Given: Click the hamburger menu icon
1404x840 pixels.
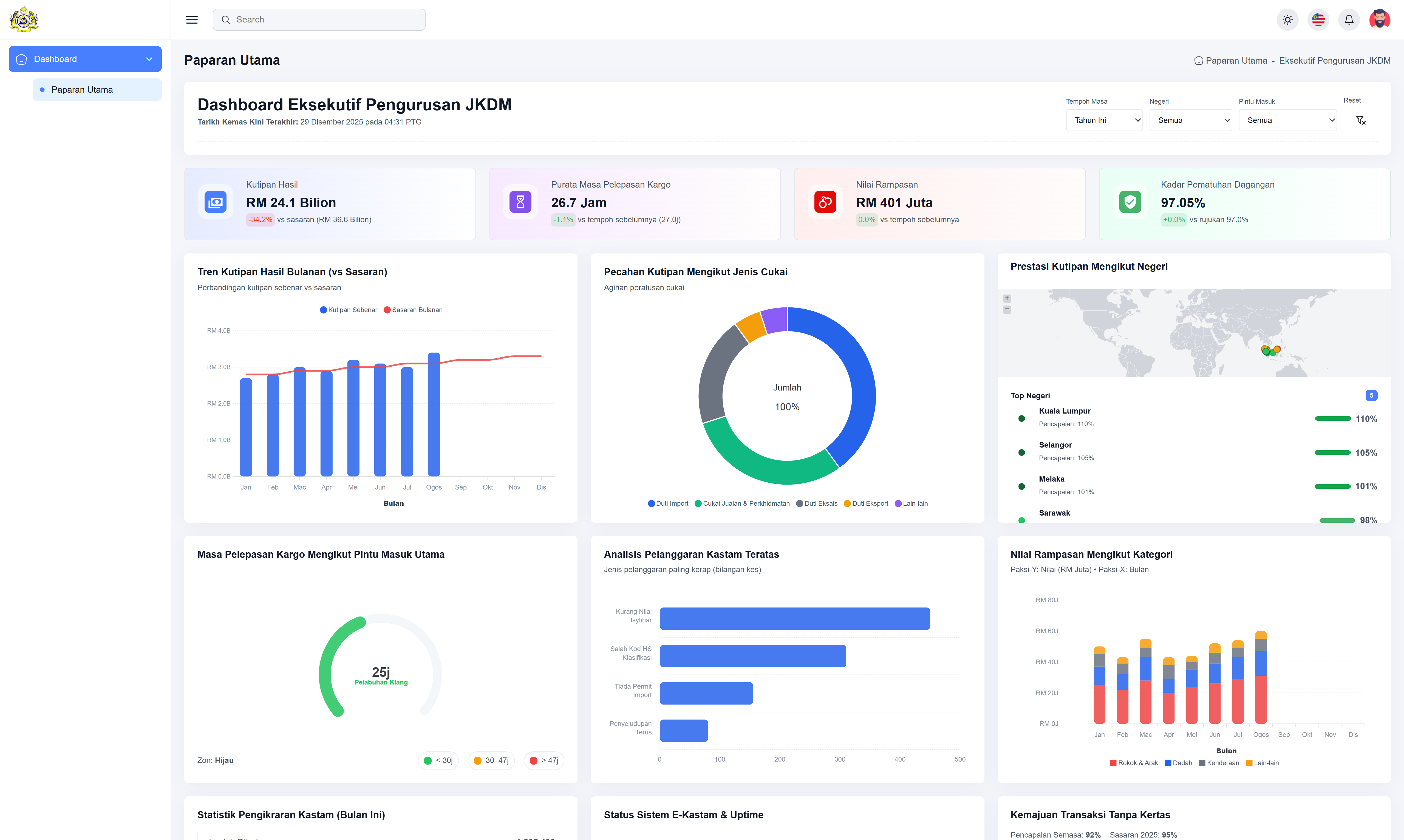Looking at the screenshot, I should click(x=192, y=20).
